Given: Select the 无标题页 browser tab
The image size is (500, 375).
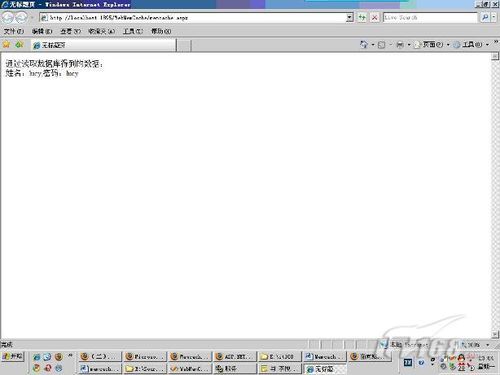Looking at the screenshot, I should point(103,45).
